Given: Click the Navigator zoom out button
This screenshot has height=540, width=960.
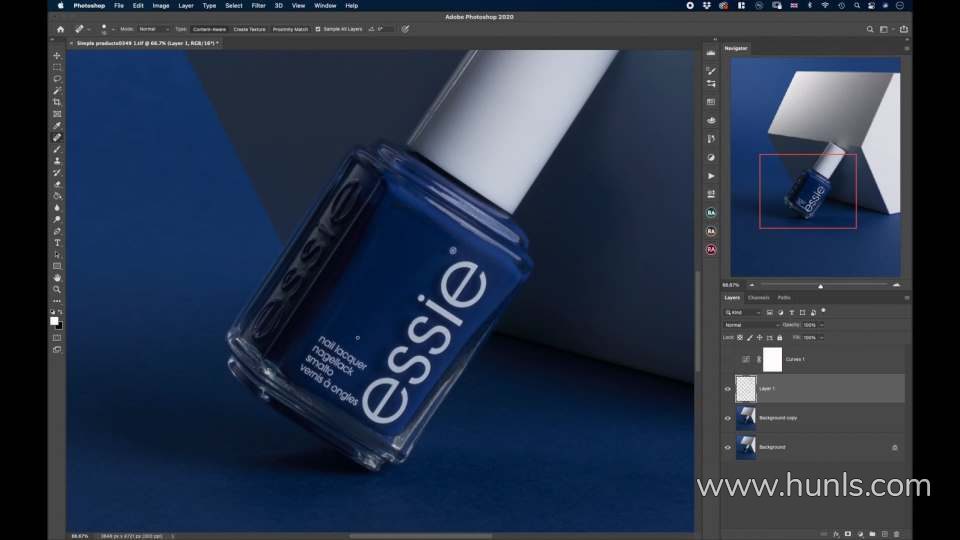Looking at the screenshot, I should pyautogui.click(x=752, y=285).
